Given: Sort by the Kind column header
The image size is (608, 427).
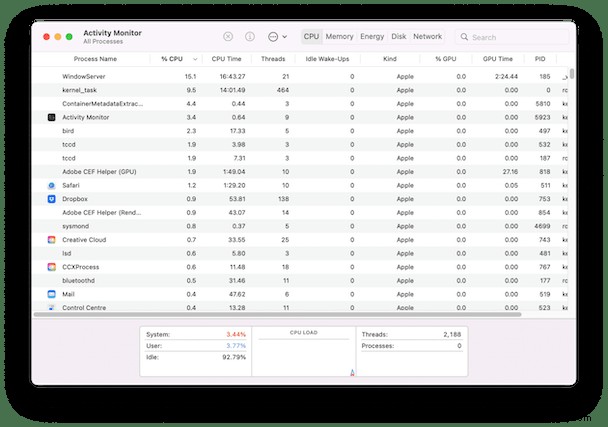Looking at the screenshot, I should click(x=390, y=59).
